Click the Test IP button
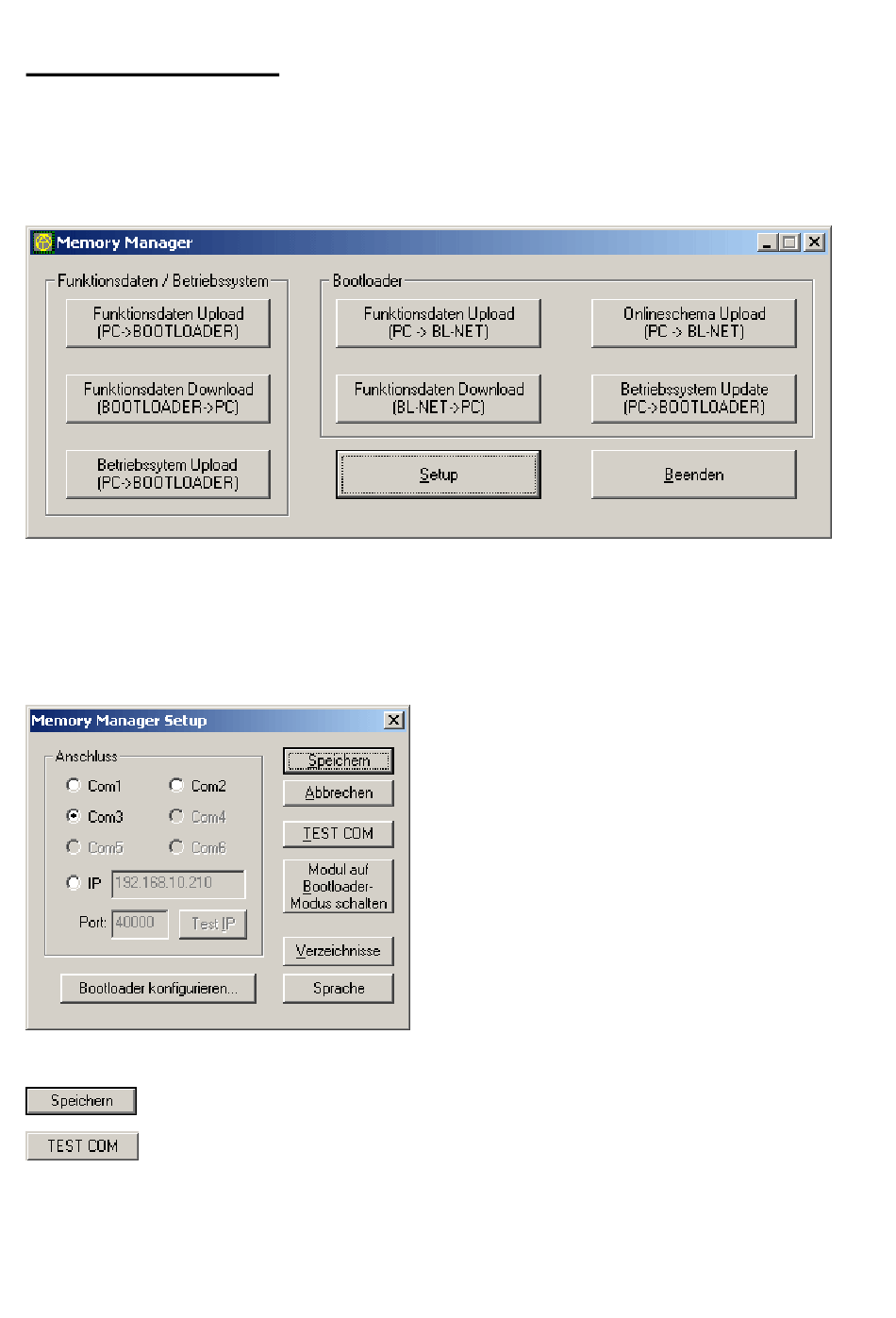896x1318 pixels. [213, 924]
